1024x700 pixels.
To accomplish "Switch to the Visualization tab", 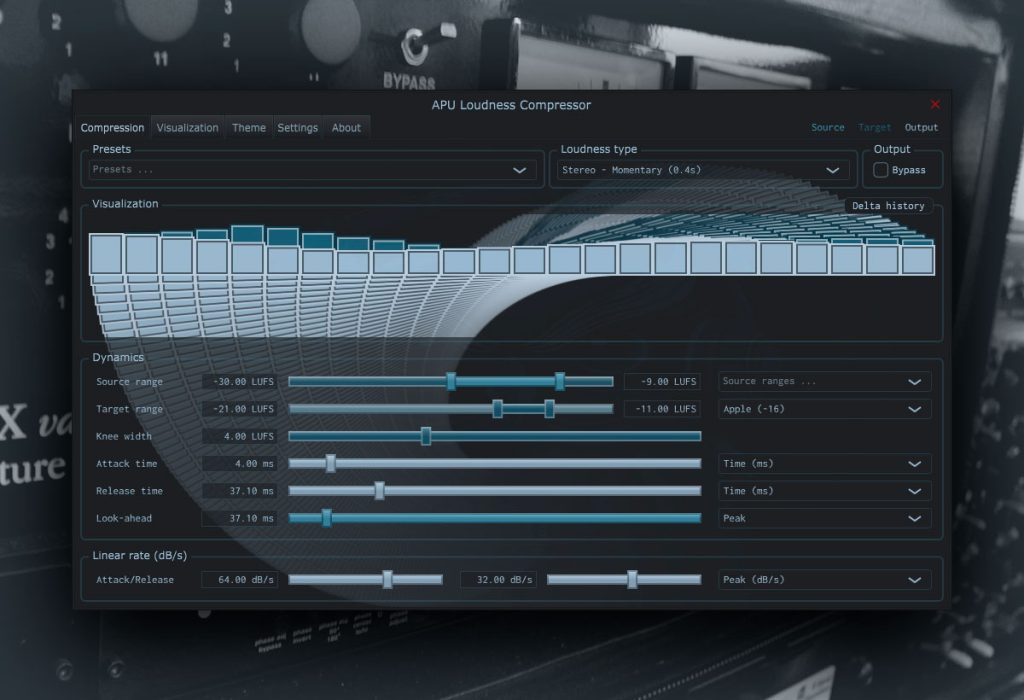I will (x=187, y=128).
